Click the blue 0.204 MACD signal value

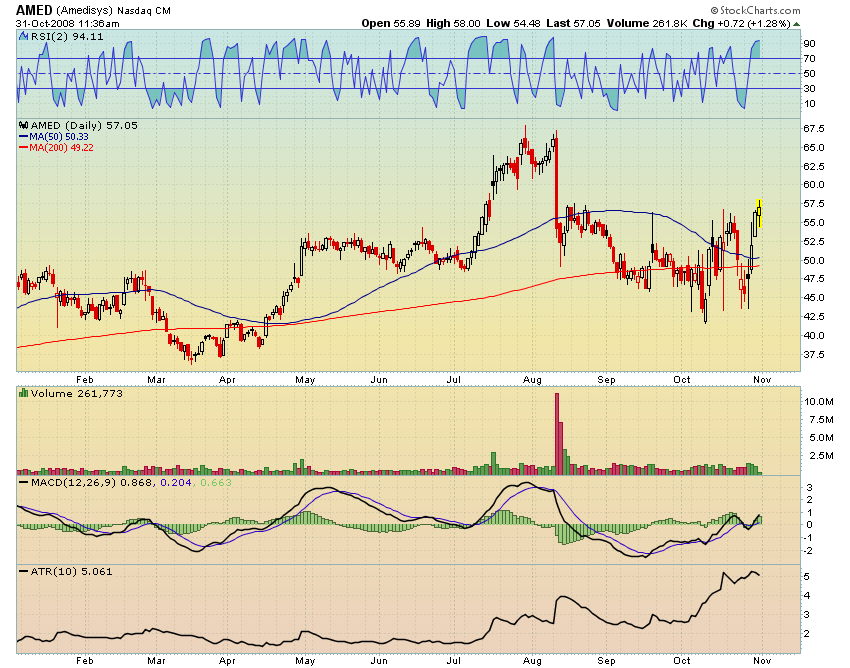click(176, 483)
